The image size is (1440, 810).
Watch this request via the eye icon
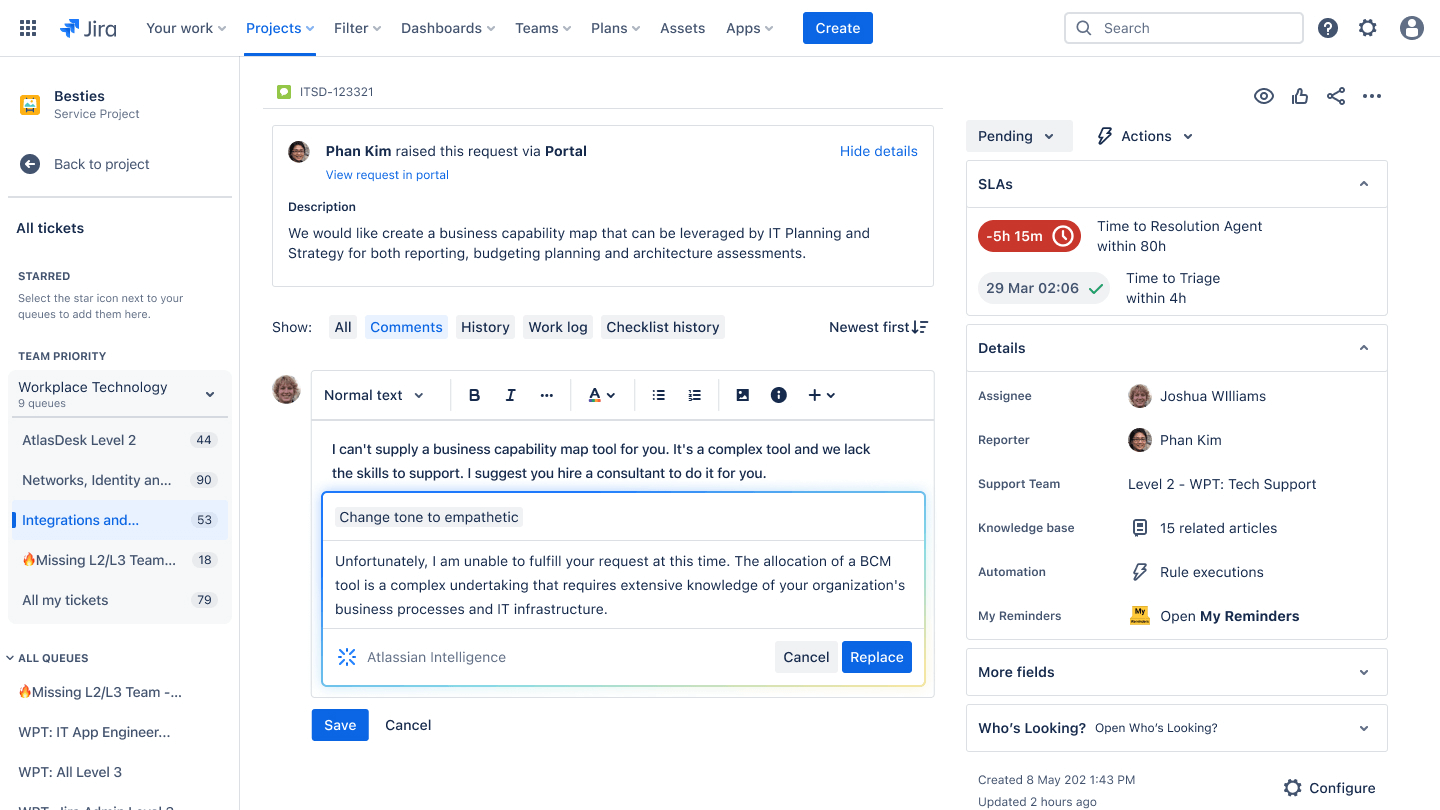click(x=1263, y=96)
